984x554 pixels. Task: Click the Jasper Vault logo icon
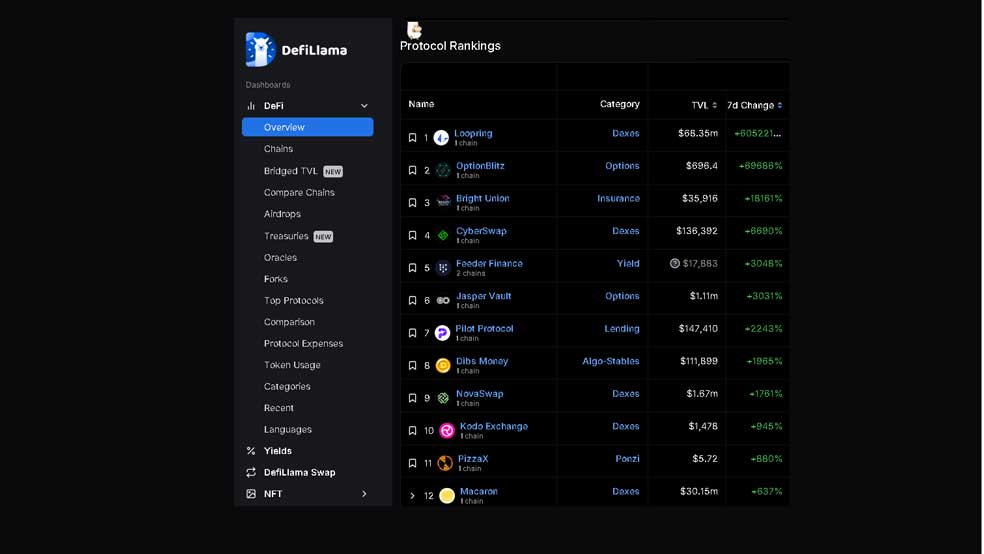[443, 301]
